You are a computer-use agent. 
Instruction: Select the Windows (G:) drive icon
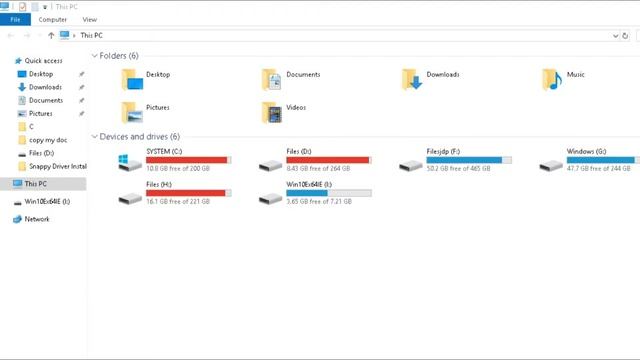551,165
